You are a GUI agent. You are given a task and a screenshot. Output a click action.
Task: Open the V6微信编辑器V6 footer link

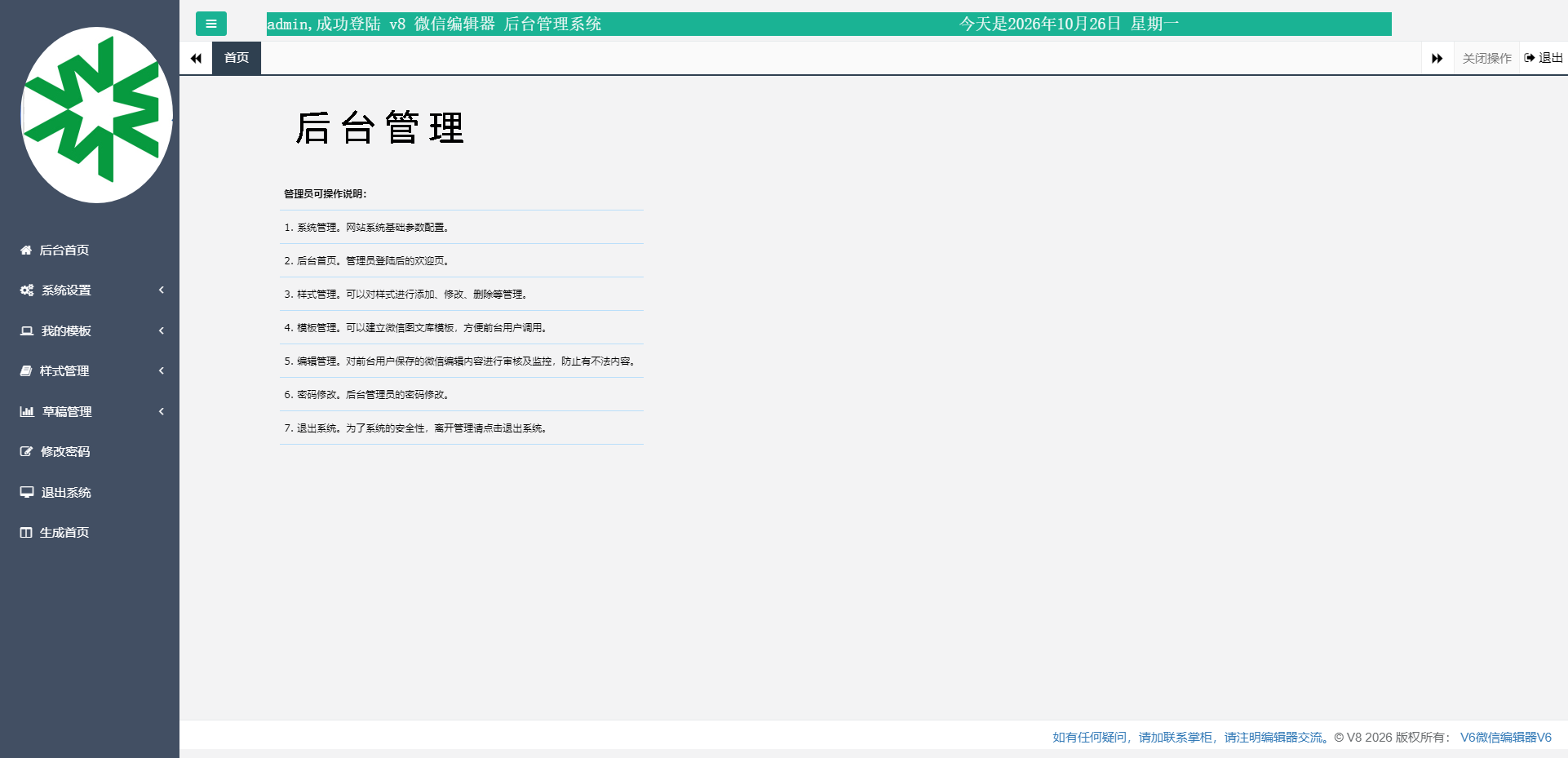pos(1506,738)
